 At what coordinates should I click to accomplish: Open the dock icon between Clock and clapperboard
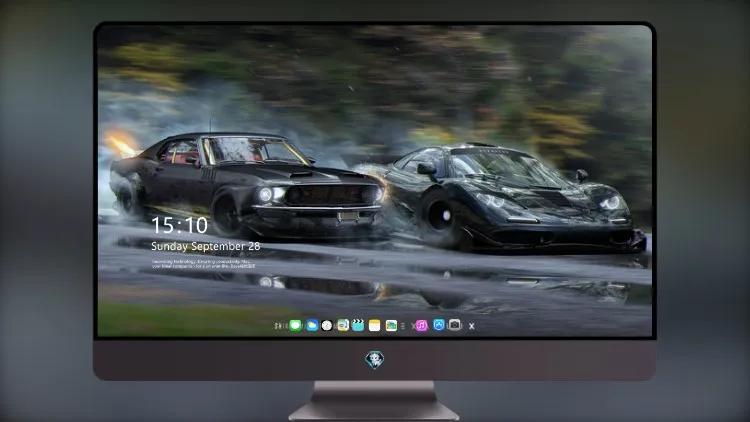pos(342,326)
